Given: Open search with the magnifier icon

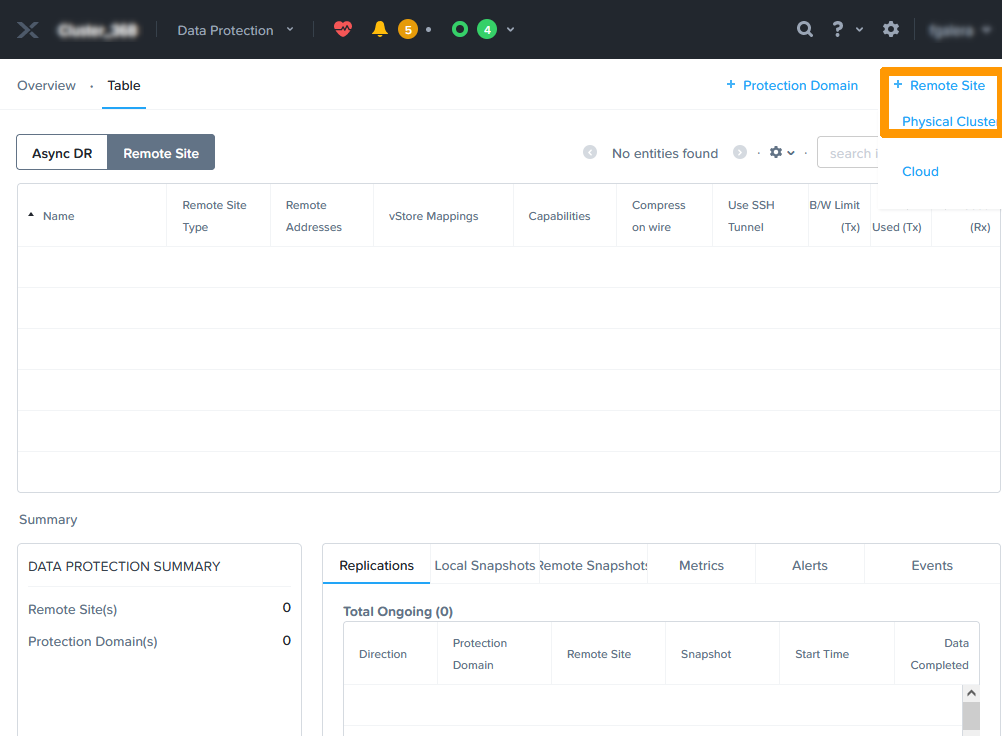Looking at the screenshot, I should (805, 30).
